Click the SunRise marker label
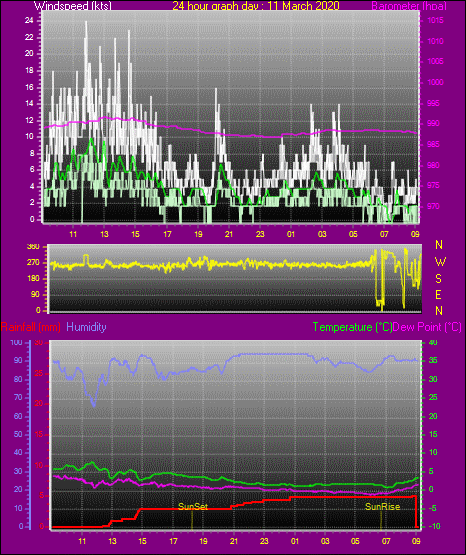Viewport: 466px width, 555px height. [x=382, y=507]
